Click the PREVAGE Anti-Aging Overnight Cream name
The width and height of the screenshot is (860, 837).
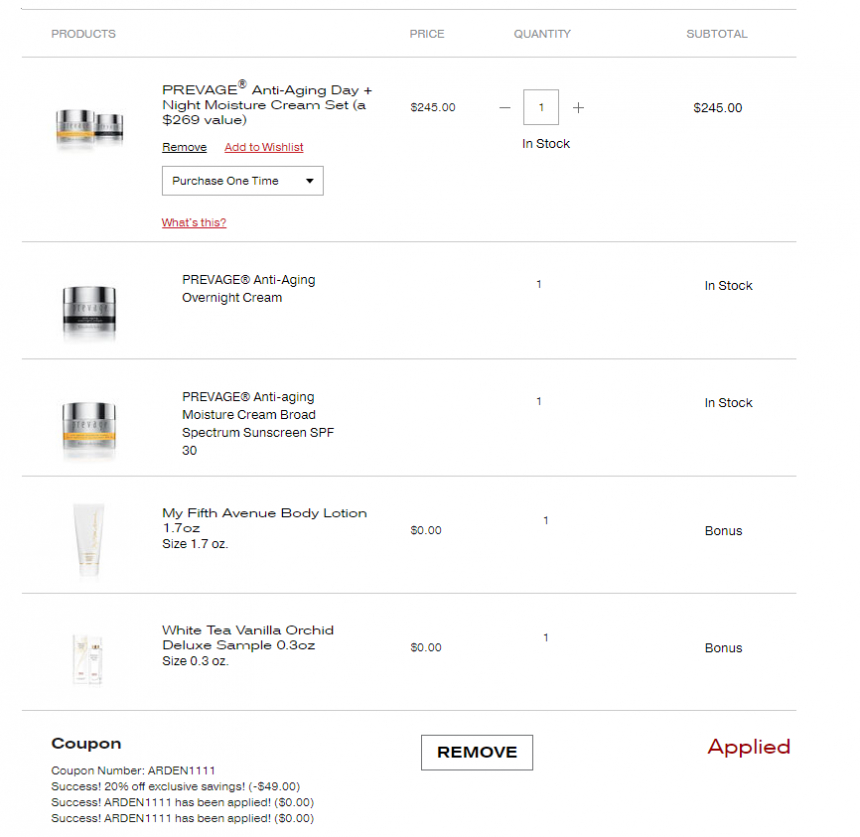pos(248,289)
